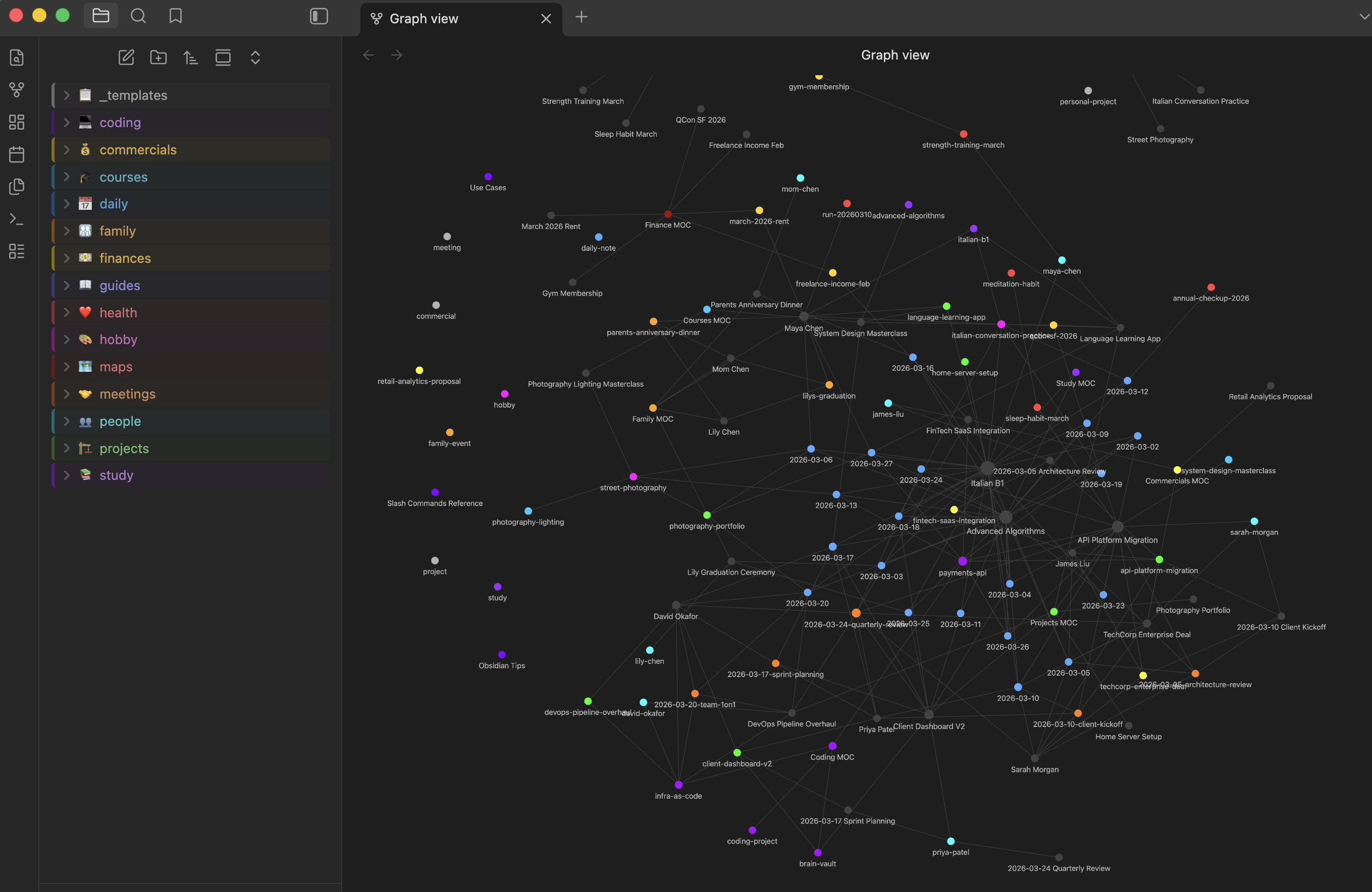
Task: Toggle left sidebar collapse
Action: pyautogui.click(x=319, y=16)
